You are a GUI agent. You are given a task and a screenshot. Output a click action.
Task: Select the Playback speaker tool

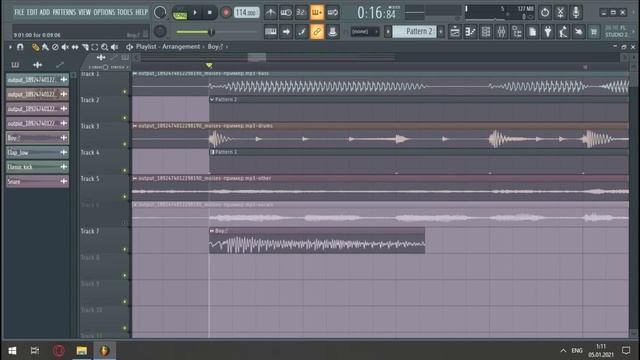115,47
